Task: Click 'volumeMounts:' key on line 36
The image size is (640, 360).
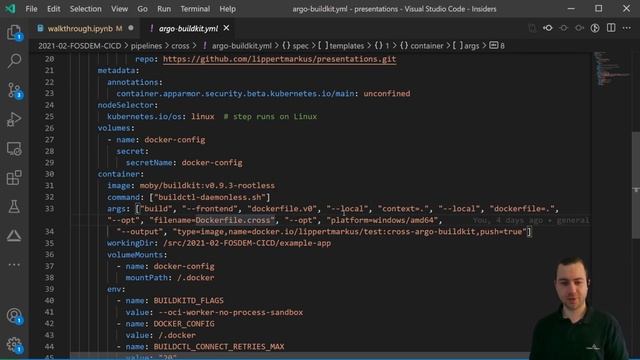Action: (x=137, y=255)
